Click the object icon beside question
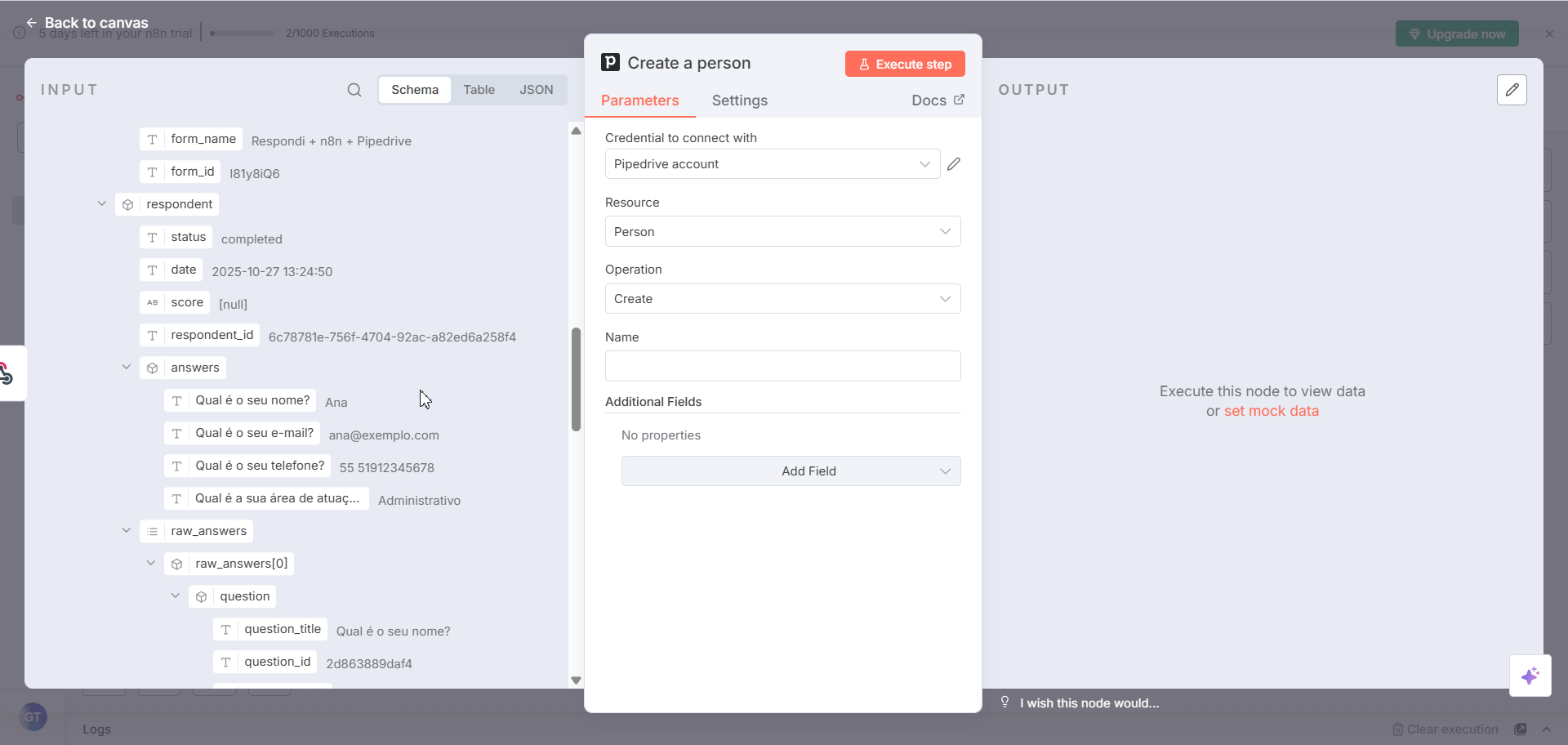The height and width of the screenshot is (745, 1568). coord(202,596)
